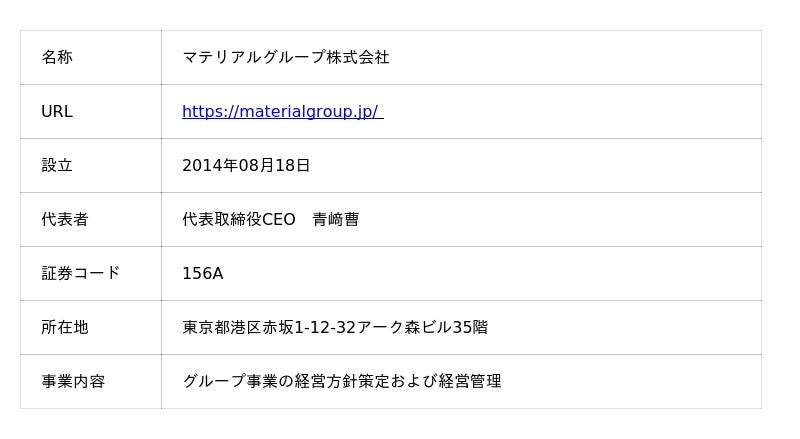This screenshot has height=439, width=800.
Task: Click the URL row label
Action: (x=57, y=112)
